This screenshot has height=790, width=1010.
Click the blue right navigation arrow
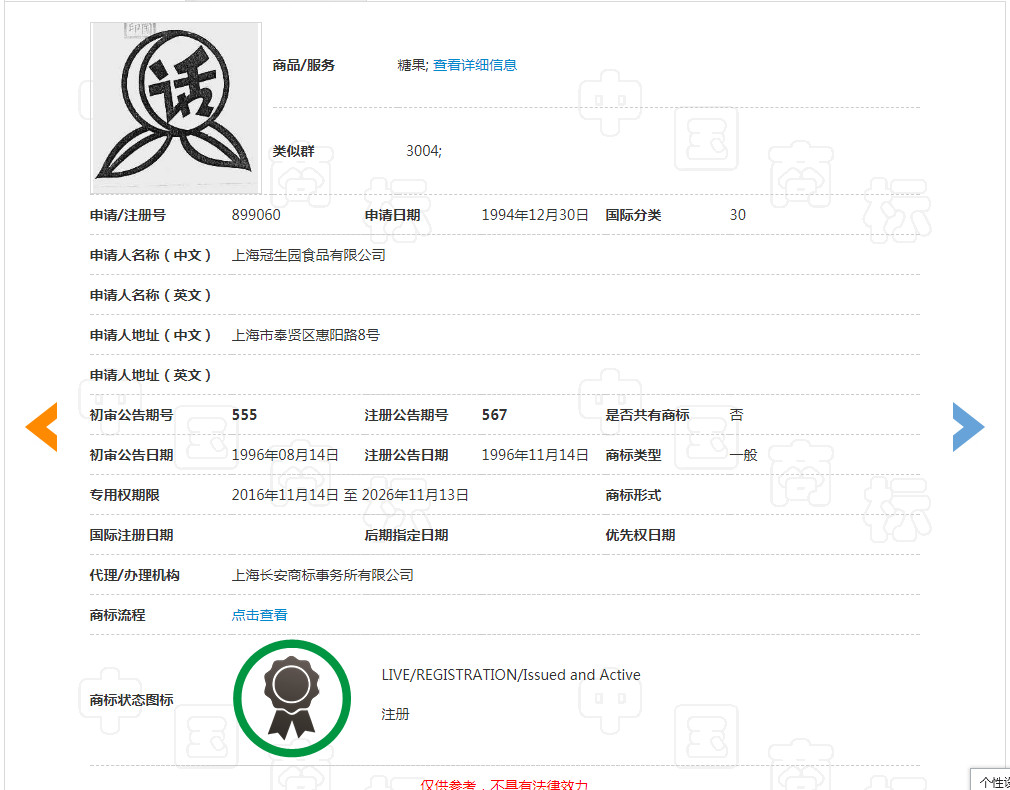(x=968, y=427)
